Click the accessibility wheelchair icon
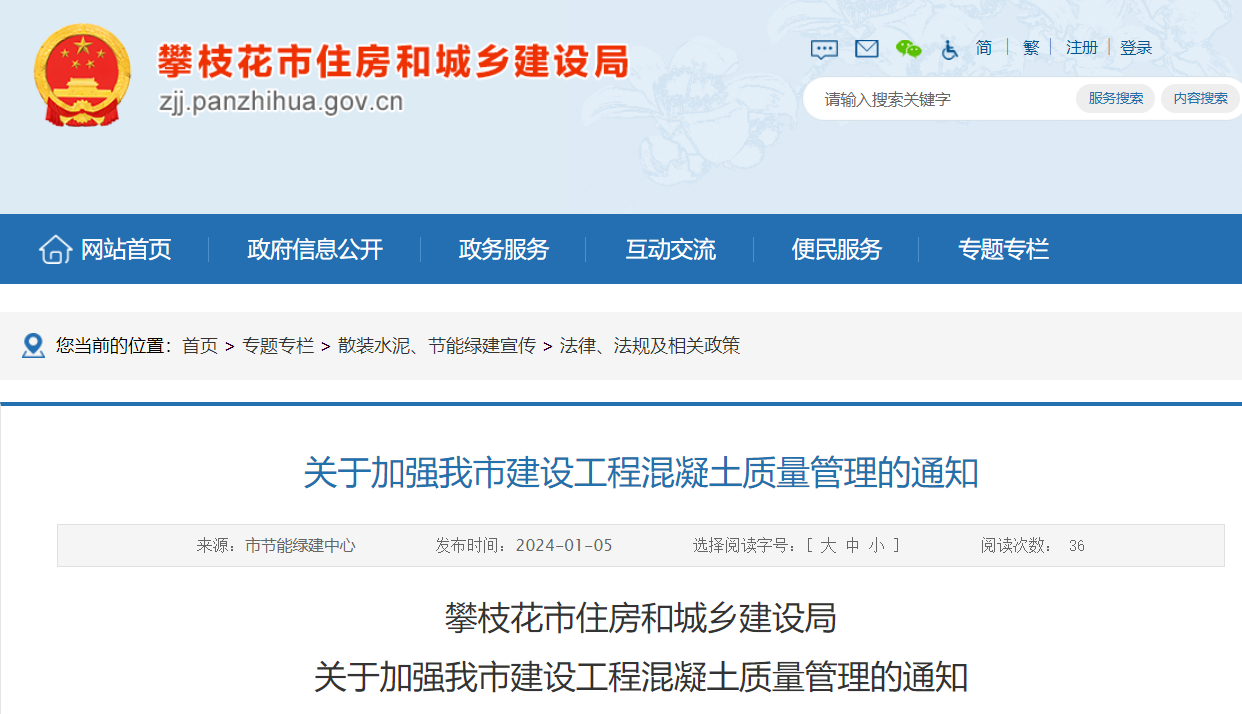This screenshot has width=1242, height=714. pyautogui.click(x=948, y=48)
